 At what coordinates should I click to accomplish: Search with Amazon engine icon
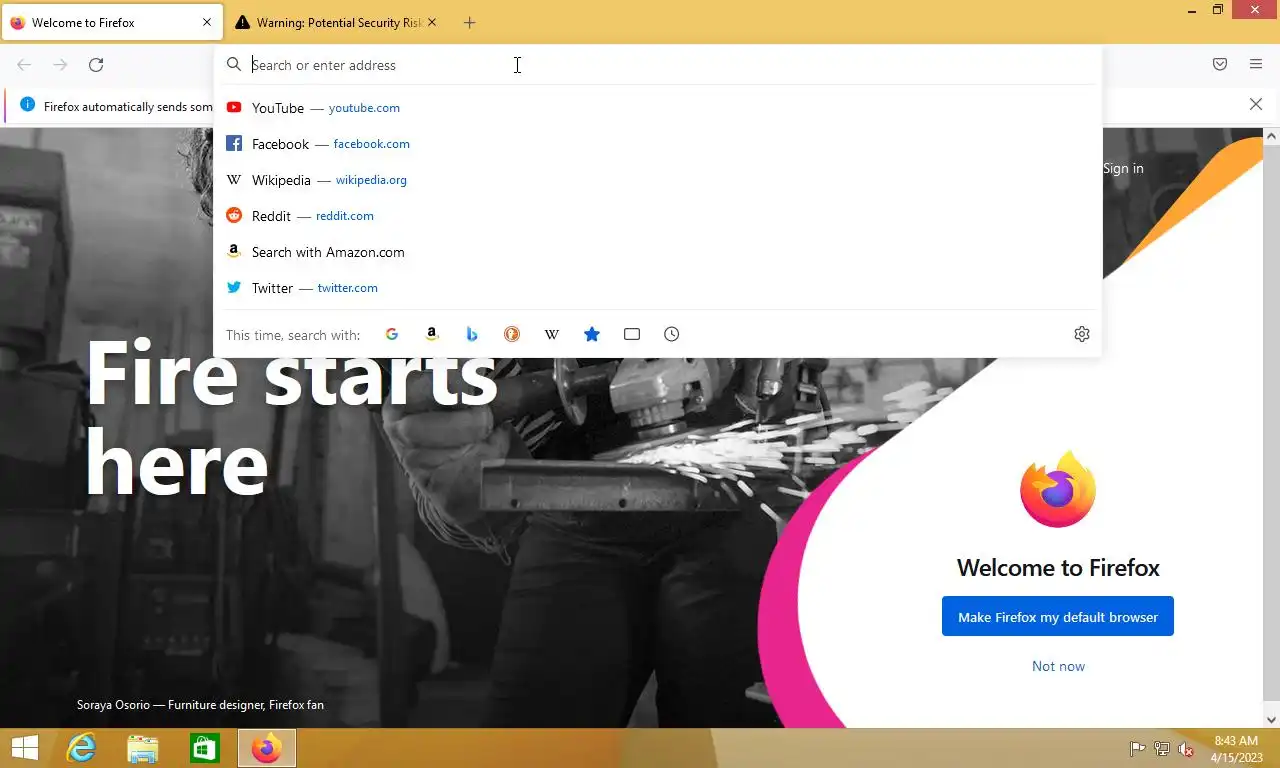tap(432, 334)
